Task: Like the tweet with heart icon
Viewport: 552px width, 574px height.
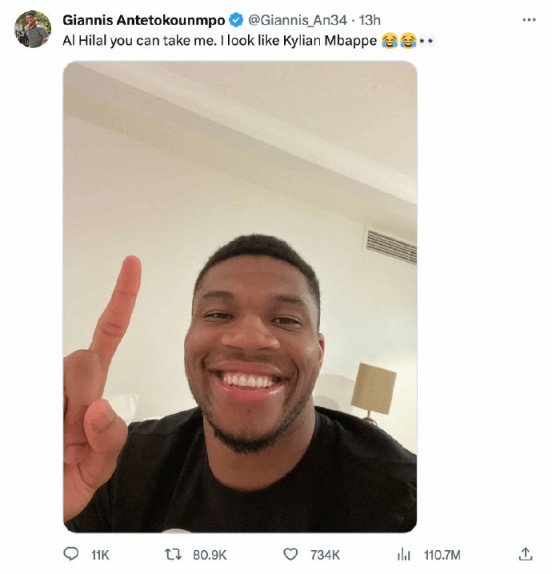Action: (x=291, y=554)
